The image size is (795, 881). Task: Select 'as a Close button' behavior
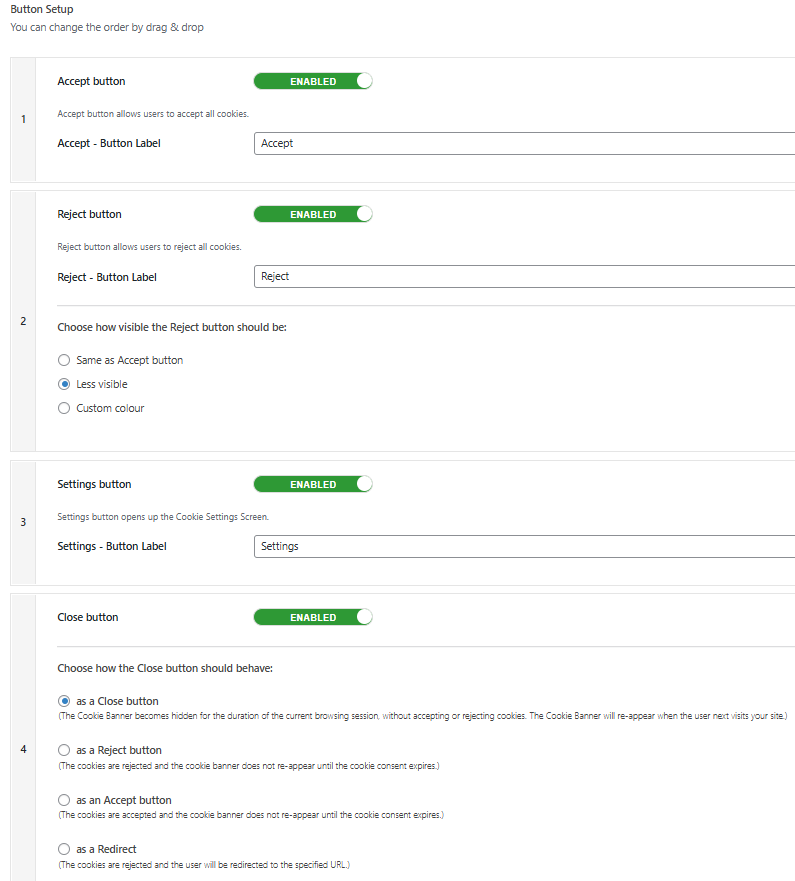click(x=64, y=701)
